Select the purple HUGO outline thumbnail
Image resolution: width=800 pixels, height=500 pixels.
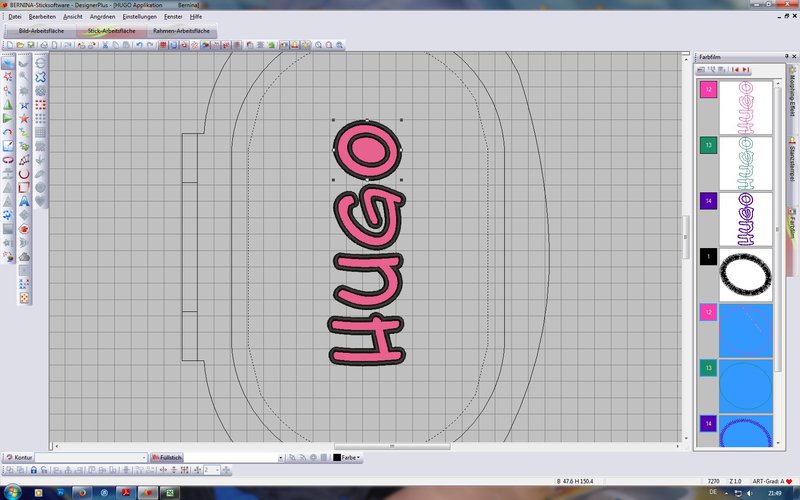745,219
